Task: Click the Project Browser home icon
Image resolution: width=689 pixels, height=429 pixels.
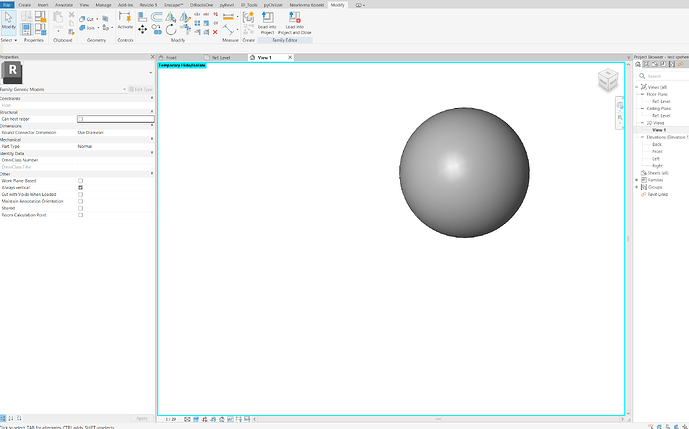Action: pyautogui.click(x=638, y=64)
